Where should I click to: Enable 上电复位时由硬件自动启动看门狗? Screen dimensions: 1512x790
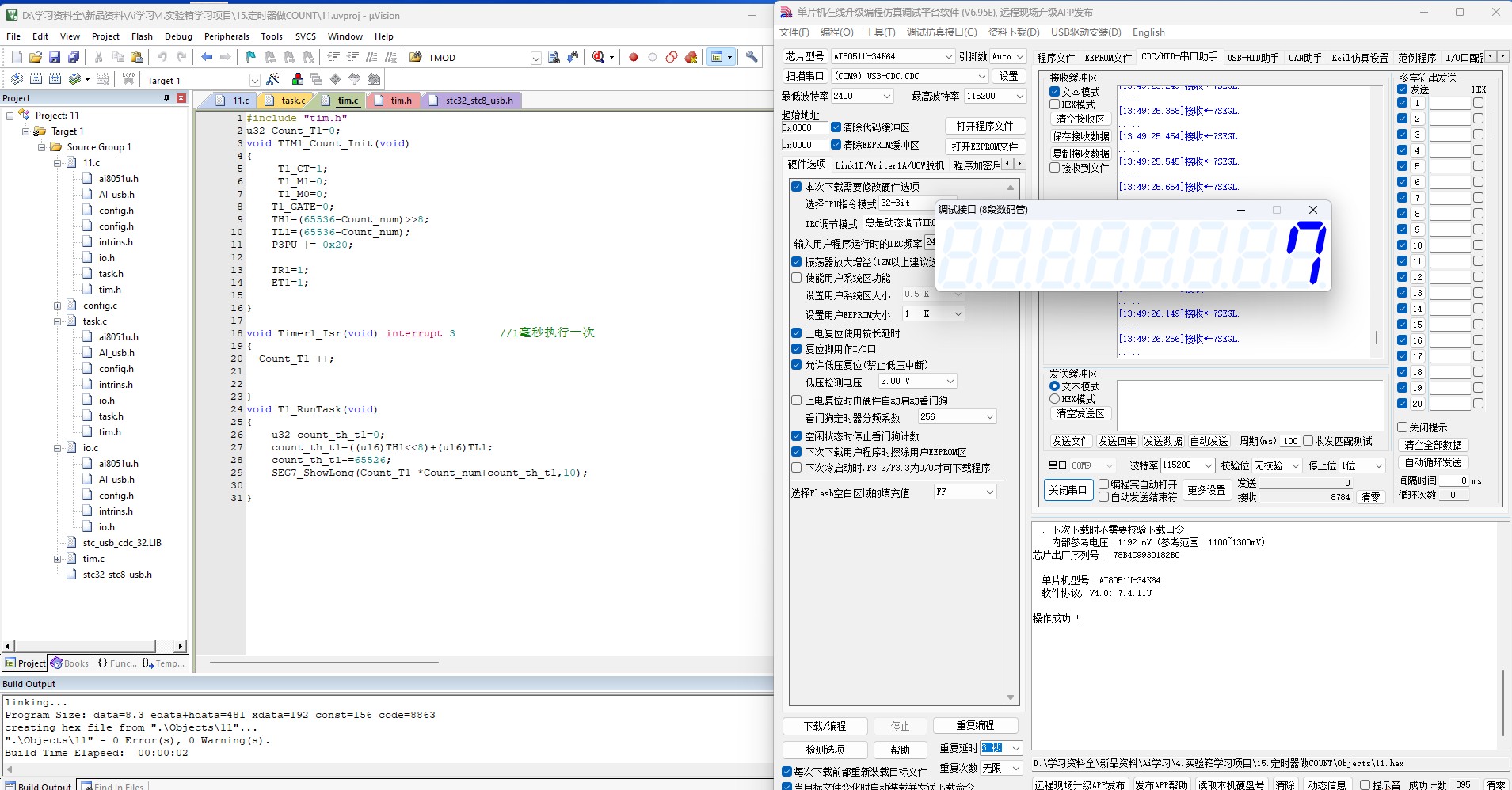(x=797, y=401)
